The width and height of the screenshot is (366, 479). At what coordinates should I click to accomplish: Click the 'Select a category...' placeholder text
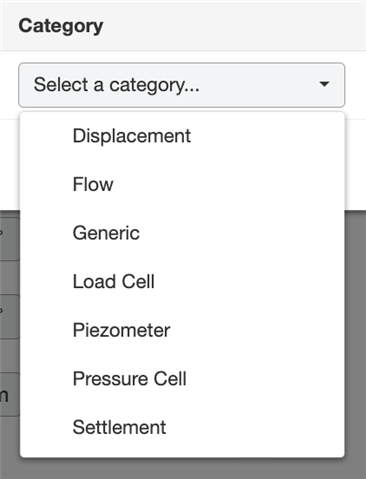click(117, 85)
